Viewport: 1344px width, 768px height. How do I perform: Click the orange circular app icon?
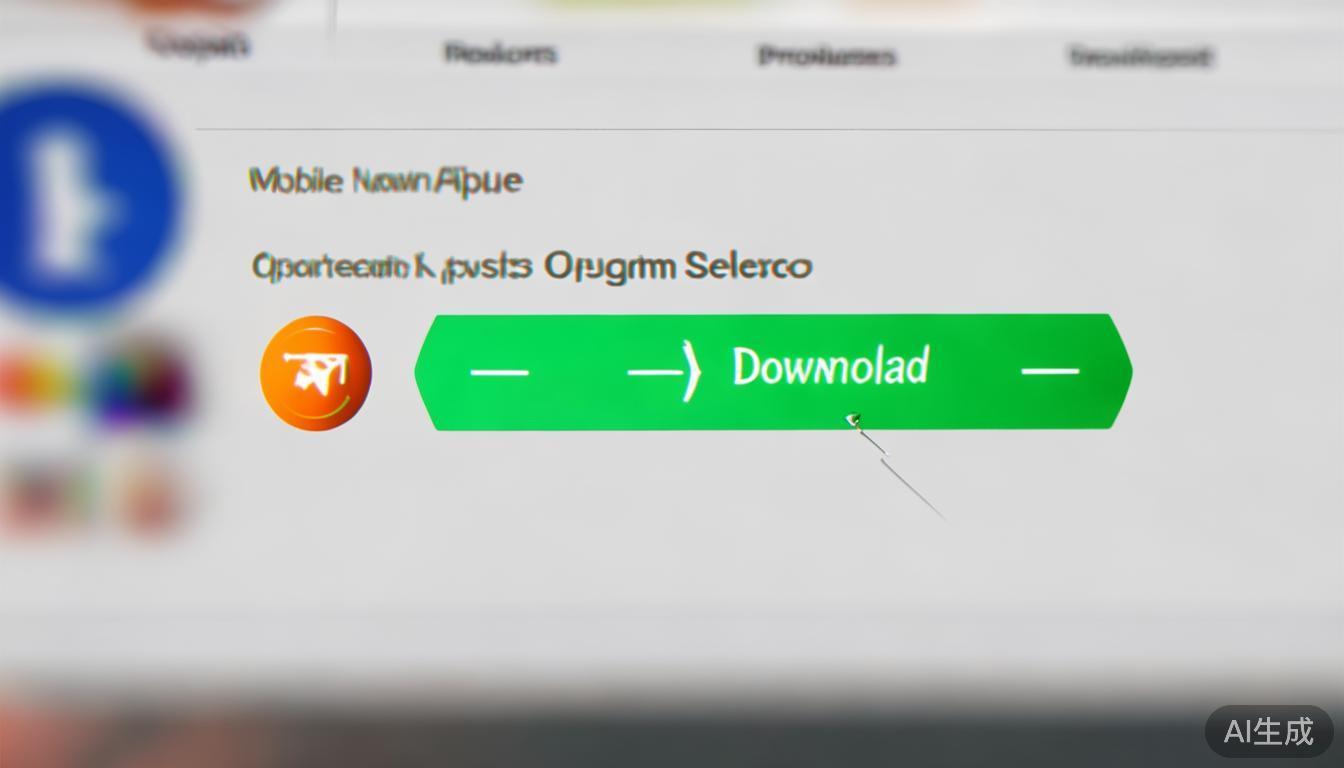tap(316, 373)
